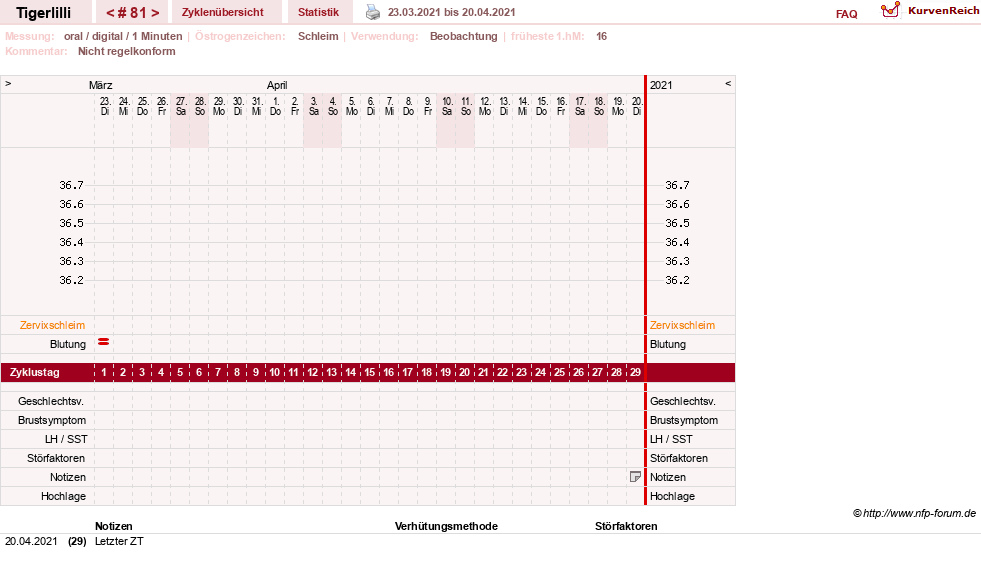Screen dimensions: 981x585
Task: Click the right Hochlage row label
Action: tap(672, 496)
